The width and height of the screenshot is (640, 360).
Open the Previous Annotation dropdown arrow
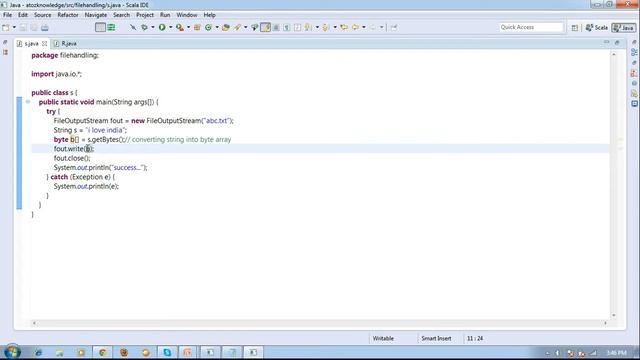click(x=335, y=27)
